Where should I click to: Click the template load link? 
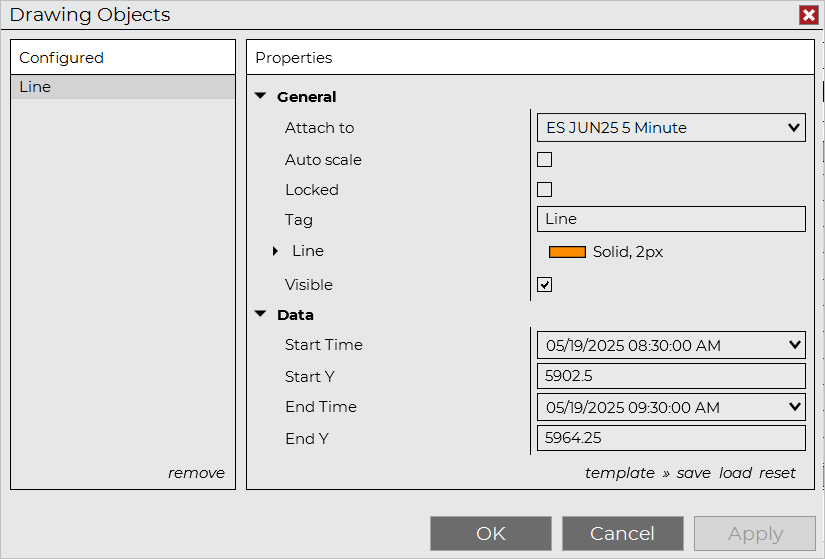coord(735,473)
